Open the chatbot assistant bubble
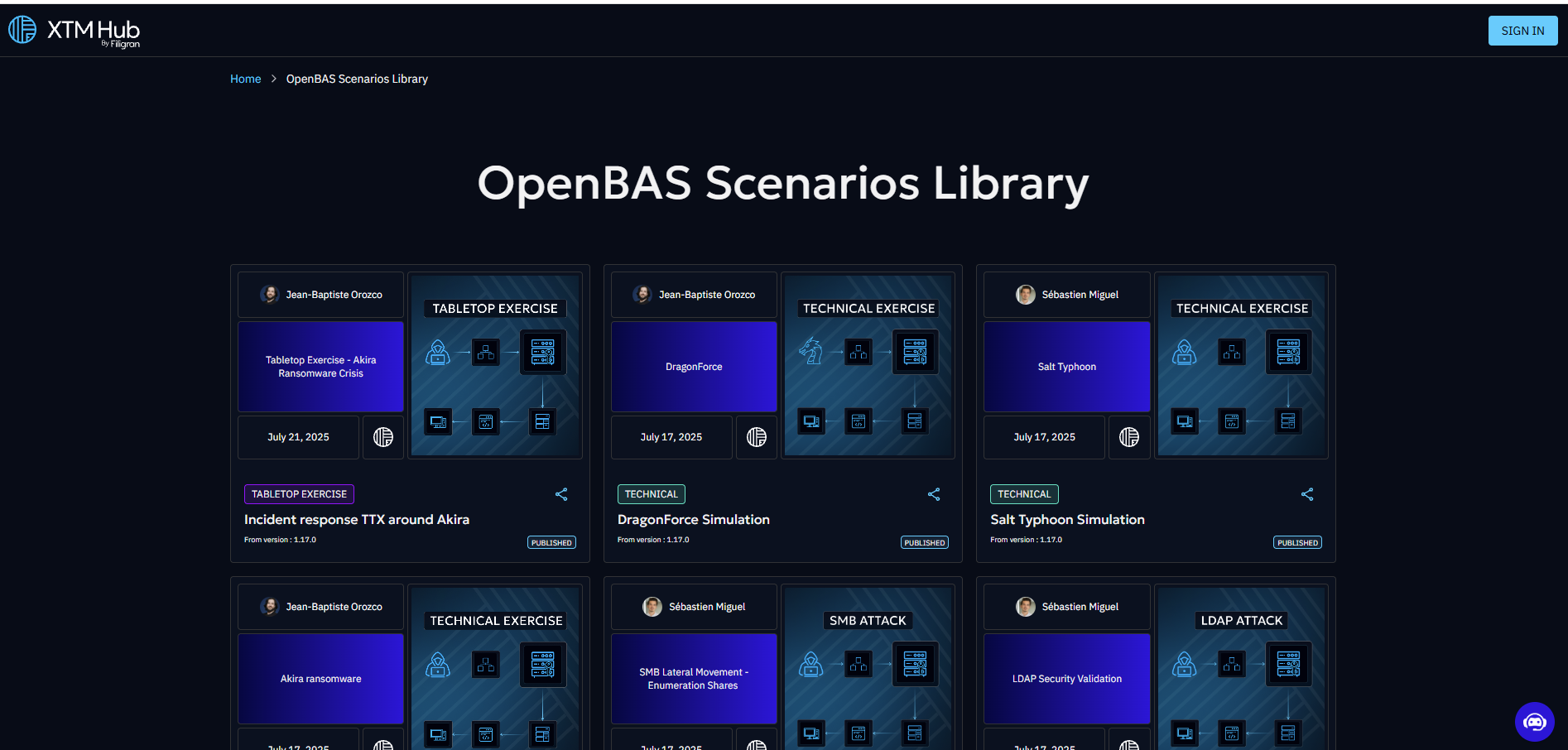 coord(1534,722)
